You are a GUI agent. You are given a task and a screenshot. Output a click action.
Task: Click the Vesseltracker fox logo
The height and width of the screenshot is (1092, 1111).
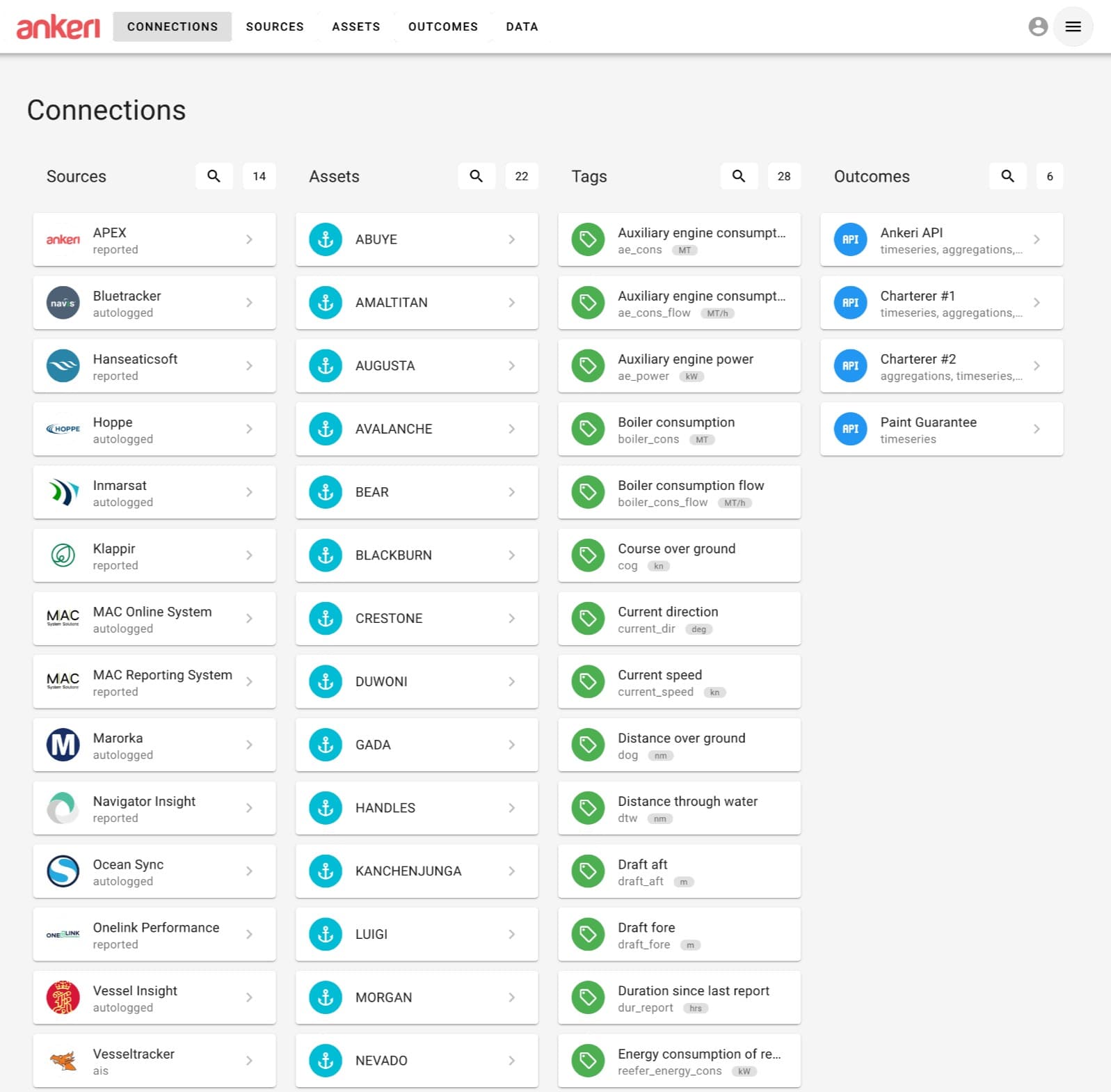(x=63, y=1061)
